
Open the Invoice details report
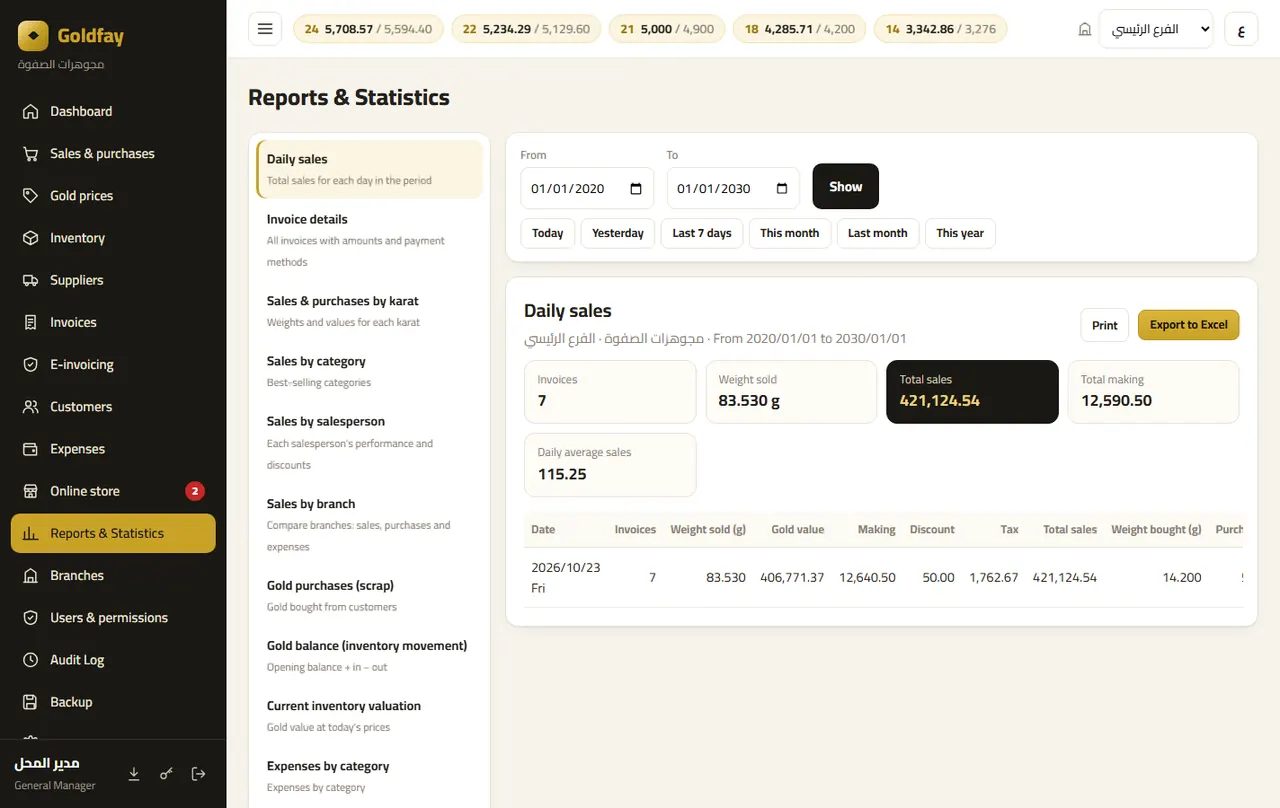click(x=369, y=240)
